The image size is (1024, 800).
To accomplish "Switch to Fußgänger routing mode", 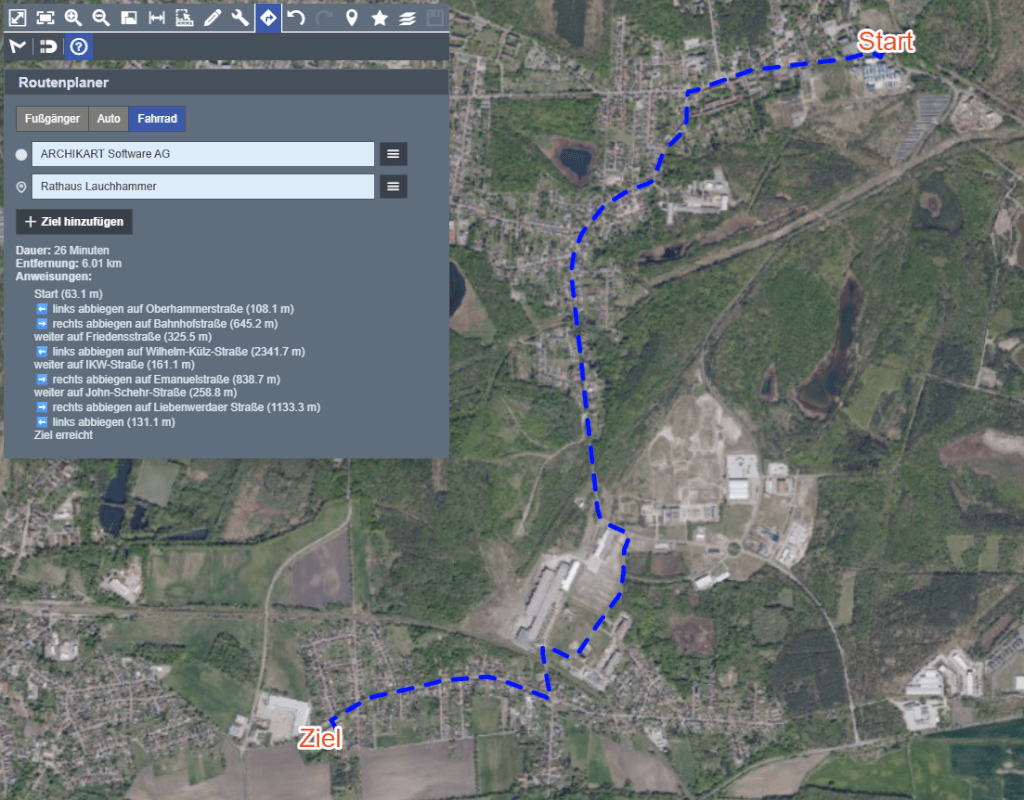I will tap(52, 119).
